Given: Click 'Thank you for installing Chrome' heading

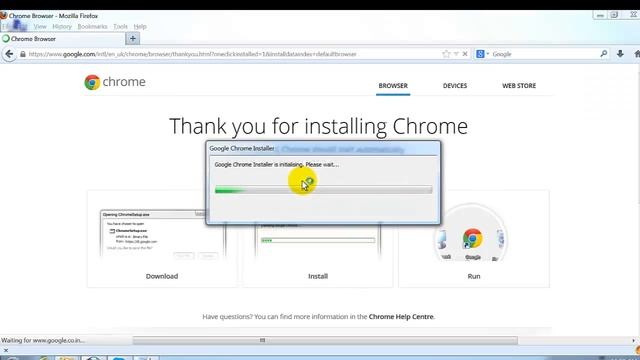Looking at the screenshot, I should [x=318, y=126].
